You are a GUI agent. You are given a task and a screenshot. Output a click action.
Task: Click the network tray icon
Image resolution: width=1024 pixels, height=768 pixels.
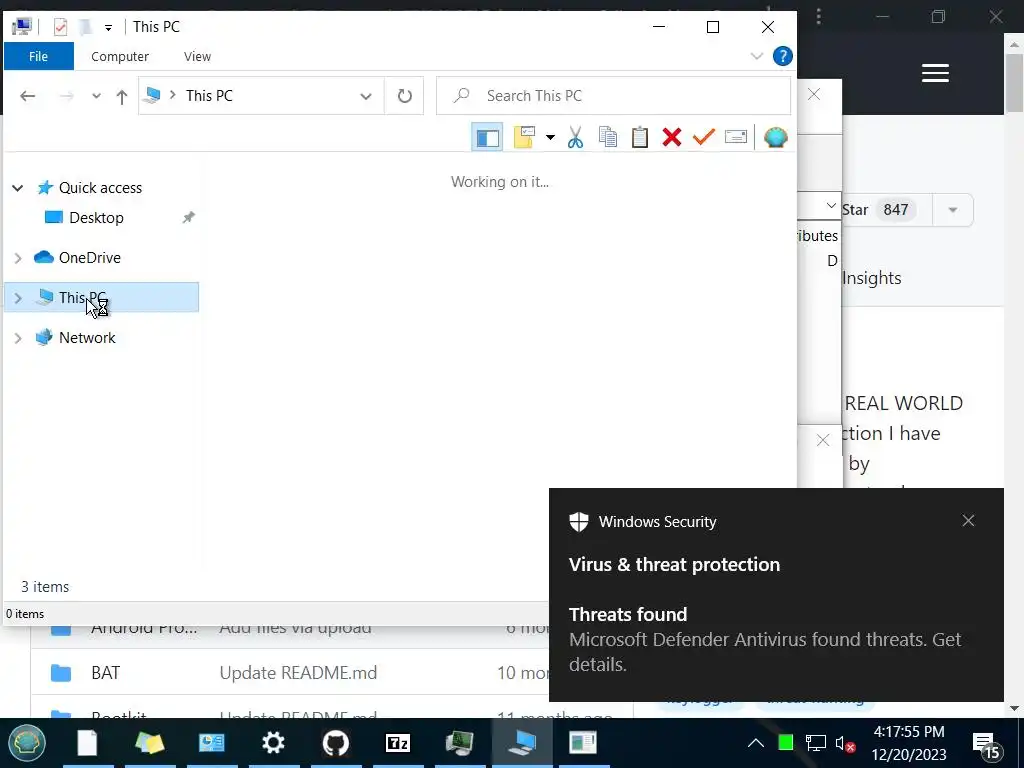[x=816, y=743]
